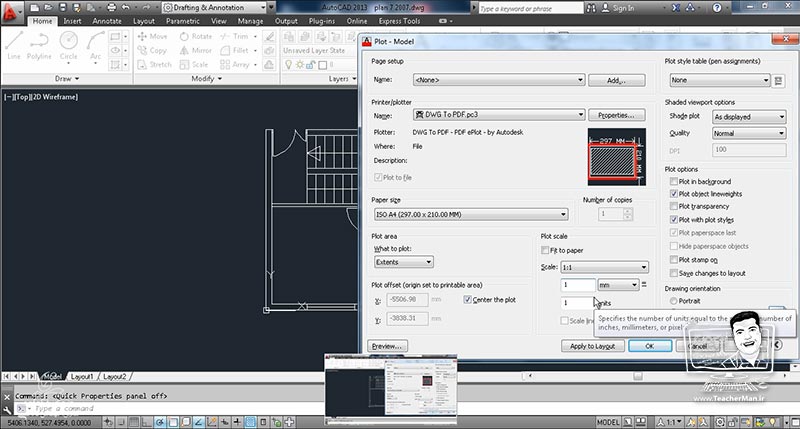Switch to the Manage ribbon tab
This screenshot has height=429, width=800.
point(250,21)
